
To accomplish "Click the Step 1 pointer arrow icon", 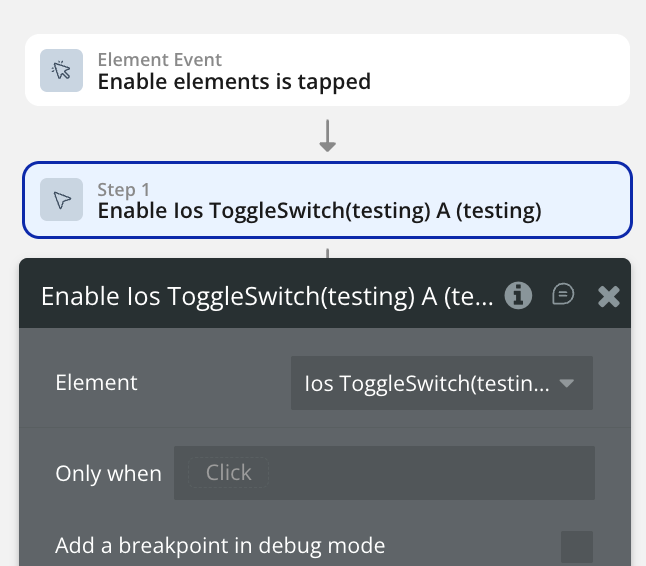I will [x=62, y=200].
